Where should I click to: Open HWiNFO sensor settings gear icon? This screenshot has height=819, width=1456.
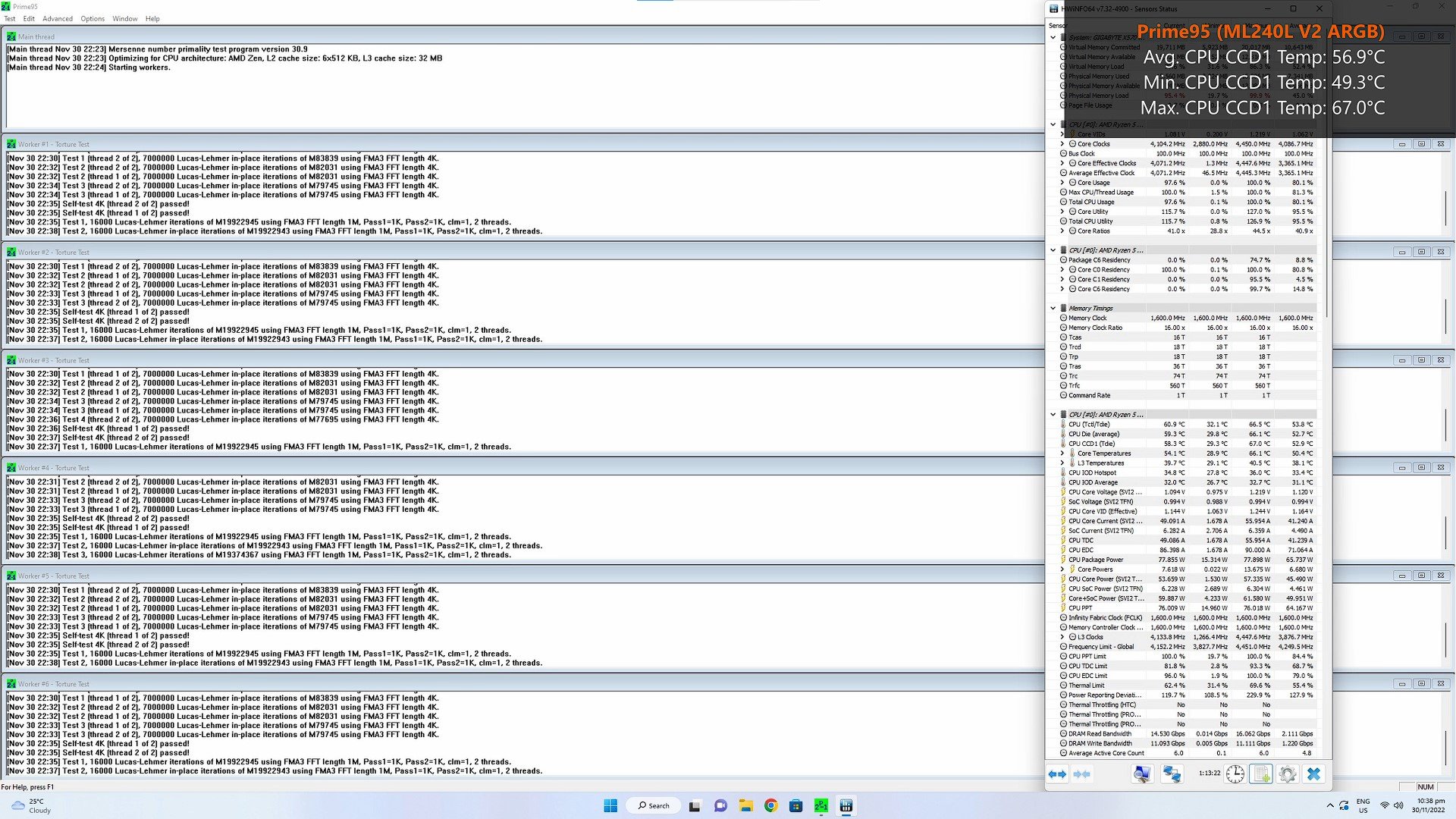click(1287, 774)
